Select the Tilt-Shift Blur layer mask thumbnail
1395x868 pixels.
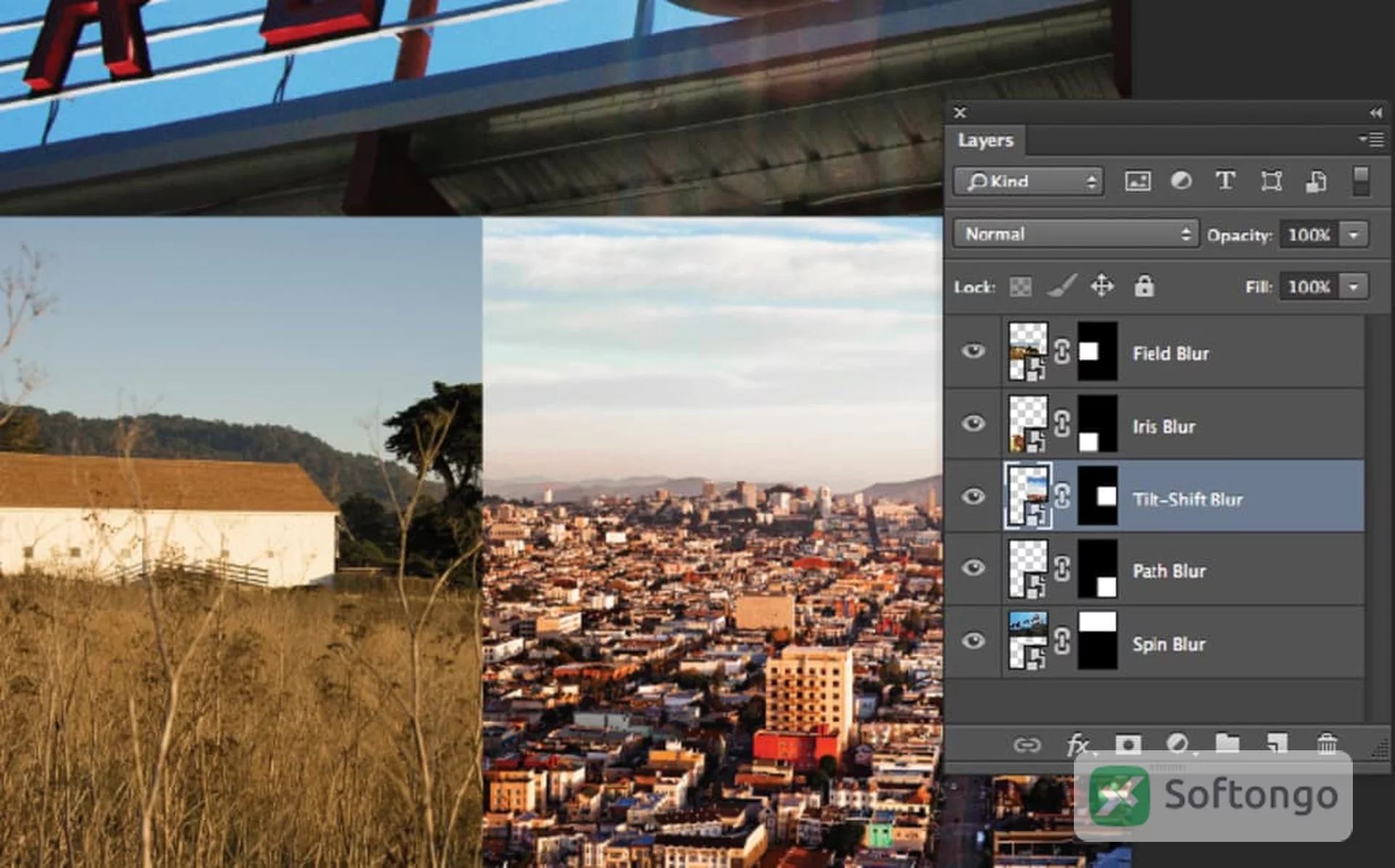tap(1097, 497)
